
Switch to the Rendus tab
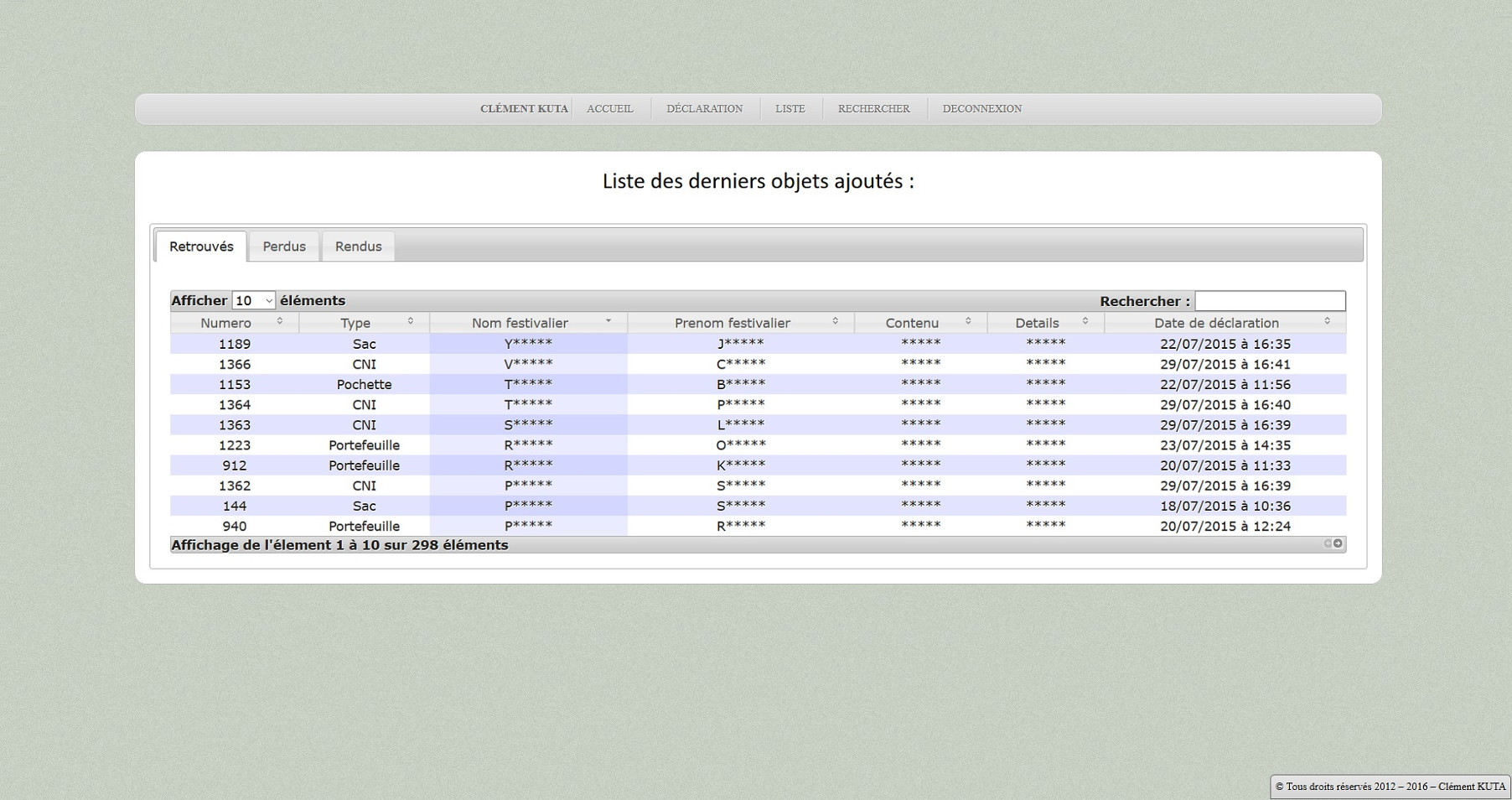tap(359, 247)
